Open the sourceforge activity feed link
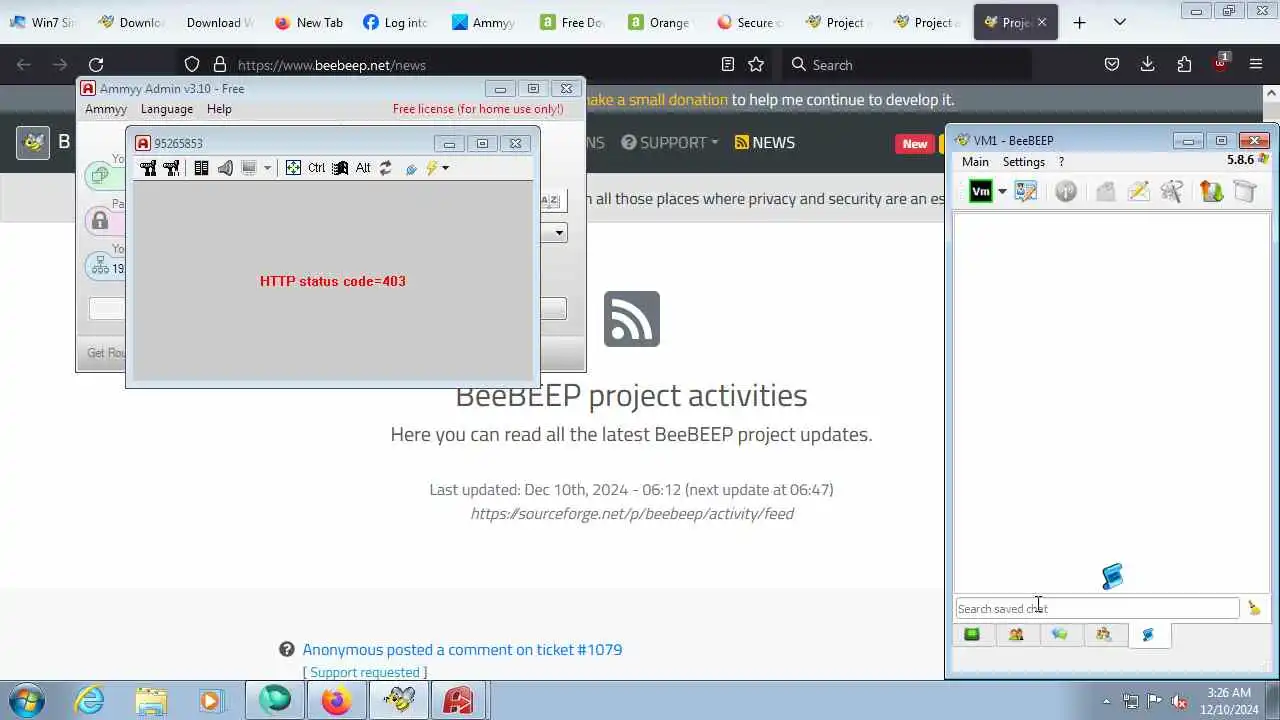Viewport: 1280px width, 720px height. click(632, 514)
